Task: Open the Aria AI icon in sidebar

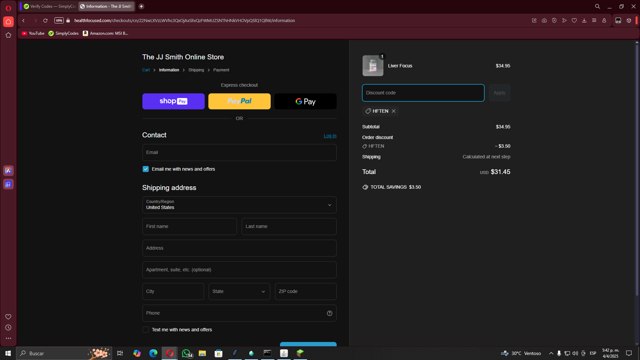Action: click(8, 171)
